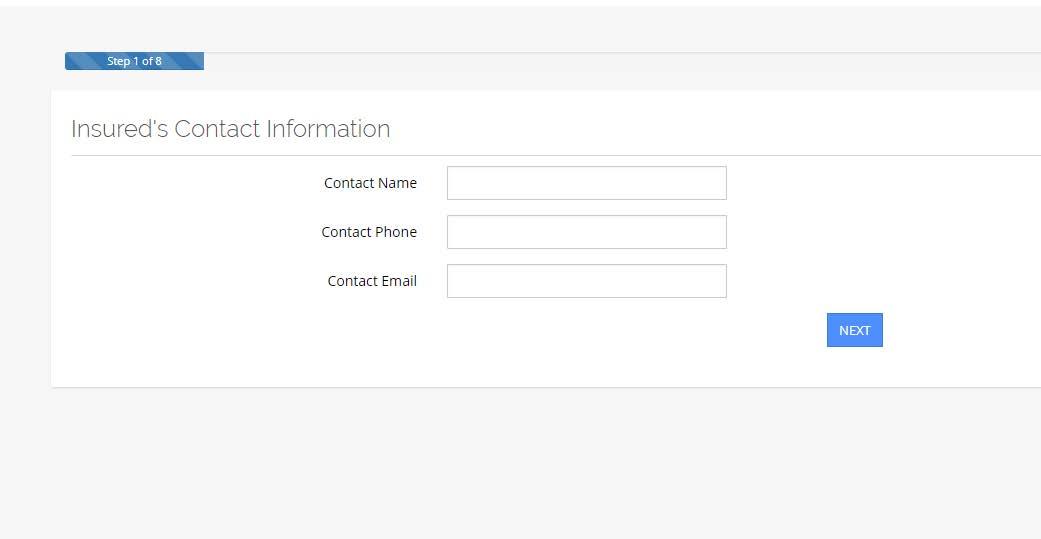Screen dimensions: 1041x539
Task: Click into the Contact Name text field
Action: [586, 183]
